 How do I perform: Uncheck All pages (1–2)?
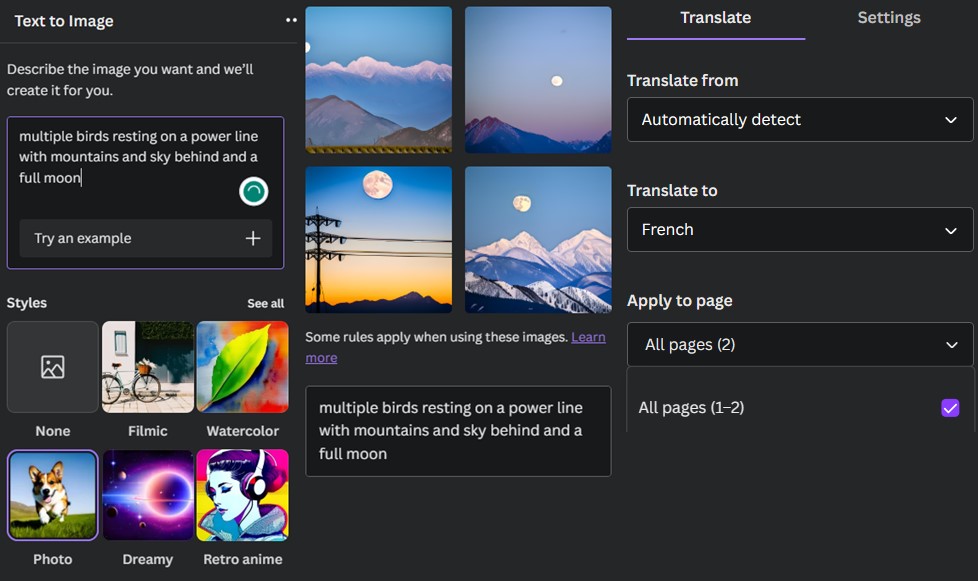(949, 407)
